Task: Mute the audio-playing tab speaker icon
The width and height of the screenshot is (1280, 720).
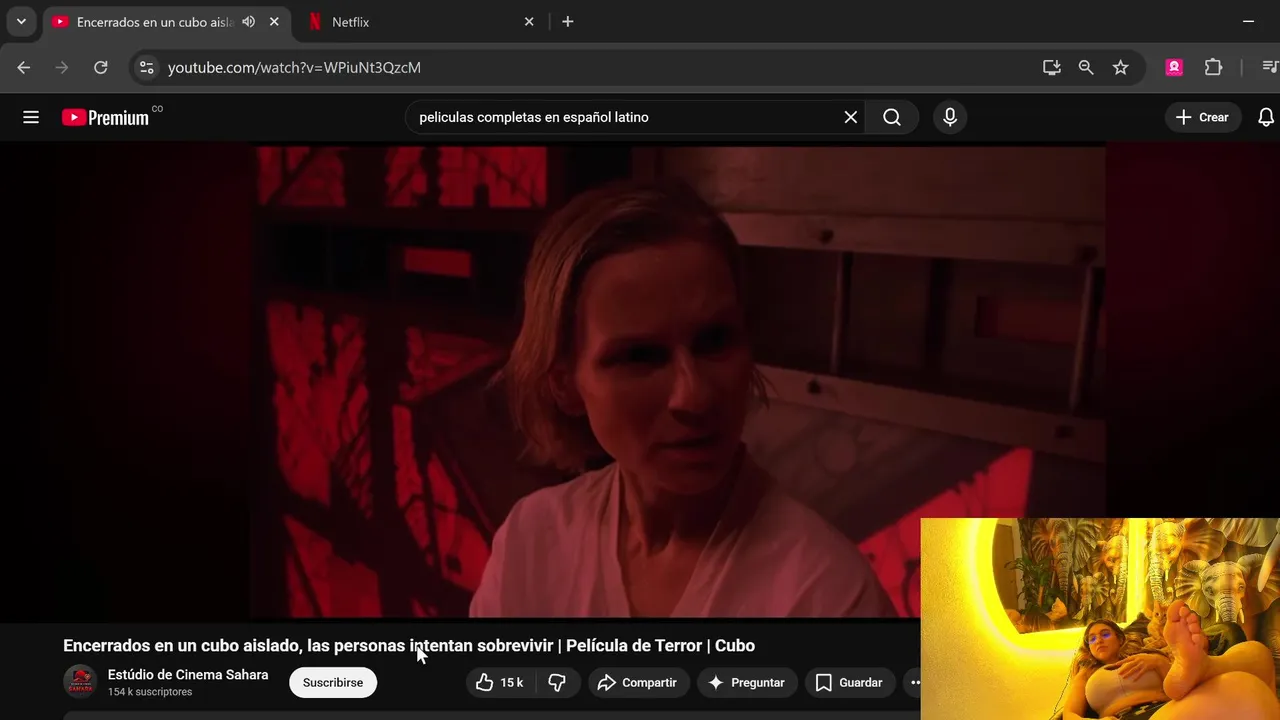Action: tap(248, 22)
